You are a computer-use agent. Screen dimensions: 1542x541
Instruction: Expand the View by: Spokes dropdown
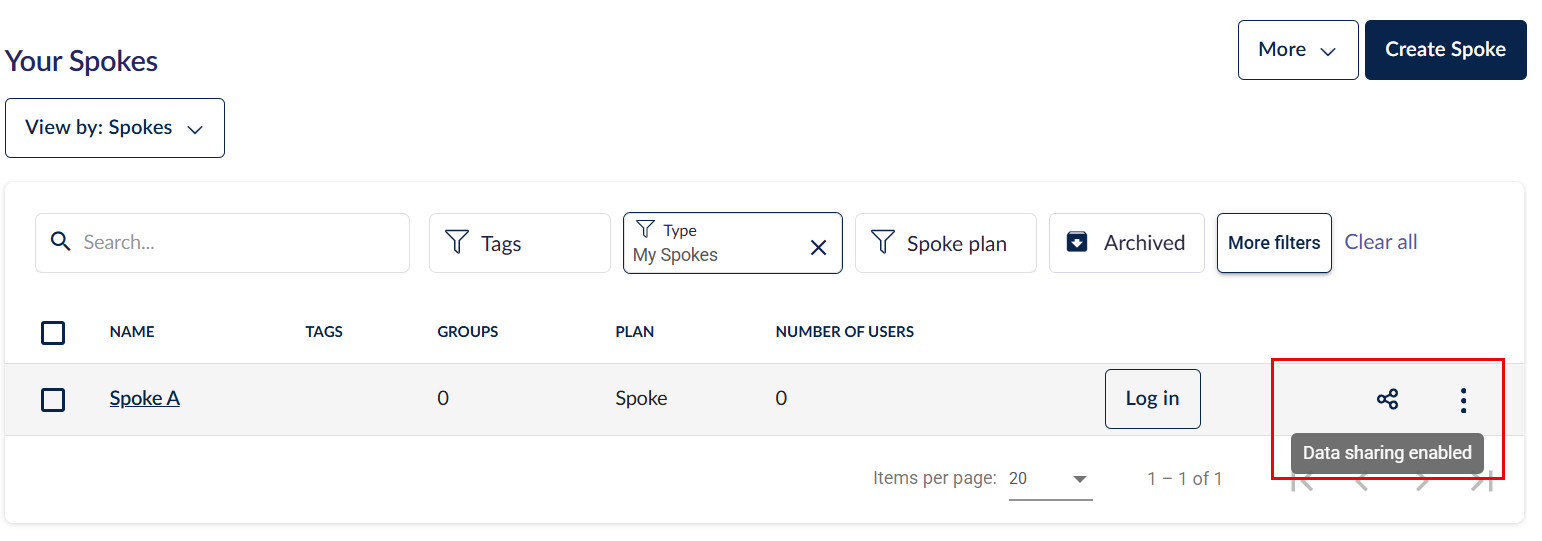click(114, 128)
